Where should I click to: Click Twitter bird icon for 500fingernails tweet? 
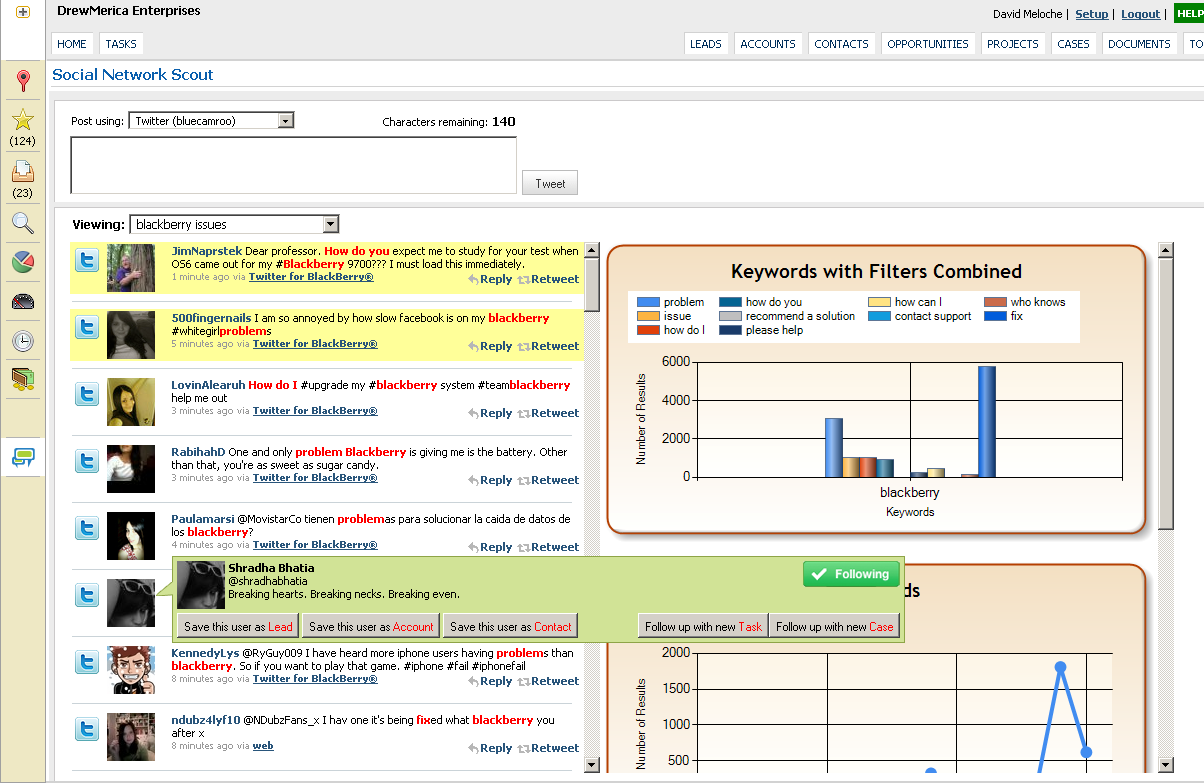87,327
